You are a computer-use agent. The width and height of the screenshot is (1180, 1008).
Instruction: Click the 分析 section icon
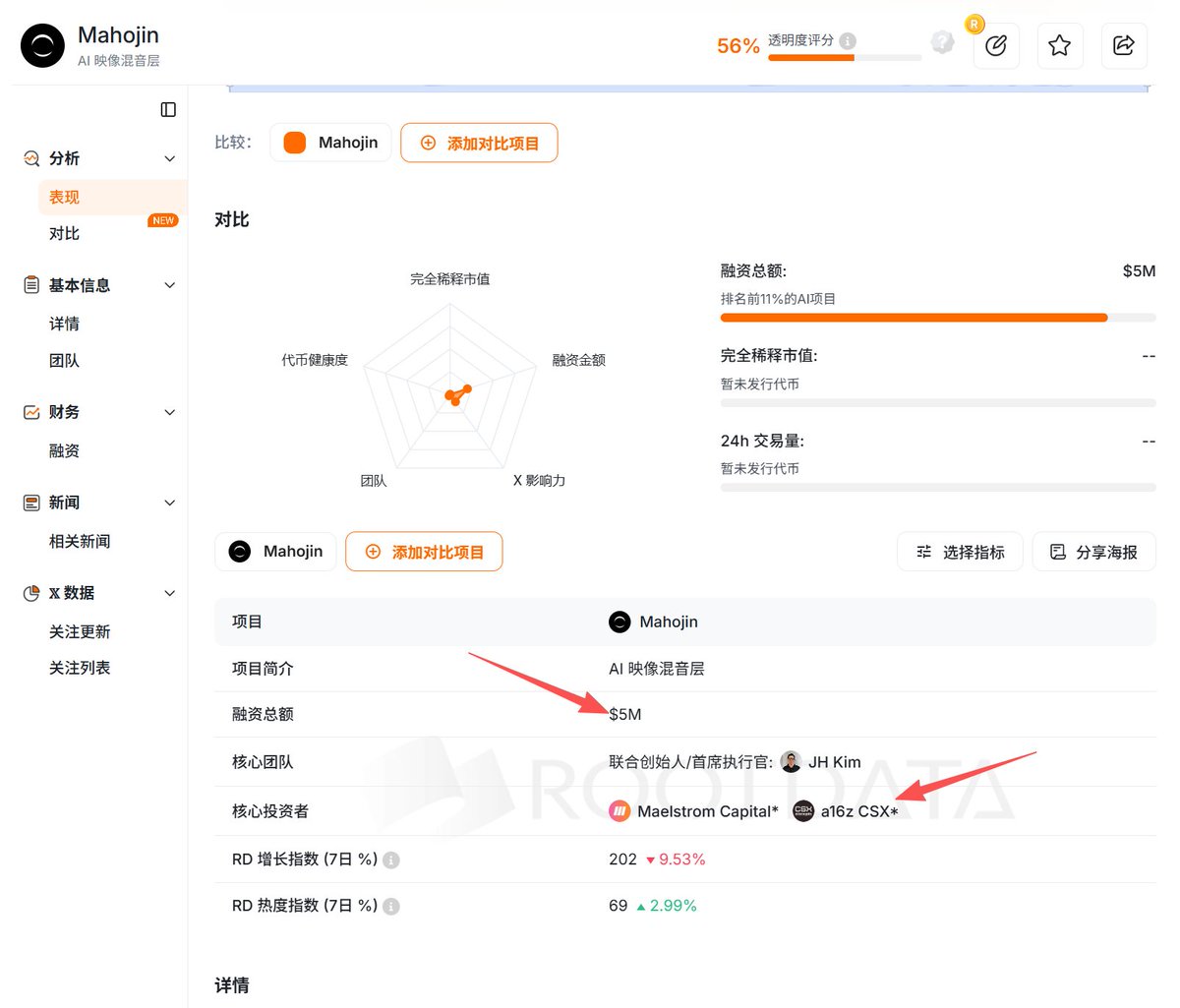(31, 158)
